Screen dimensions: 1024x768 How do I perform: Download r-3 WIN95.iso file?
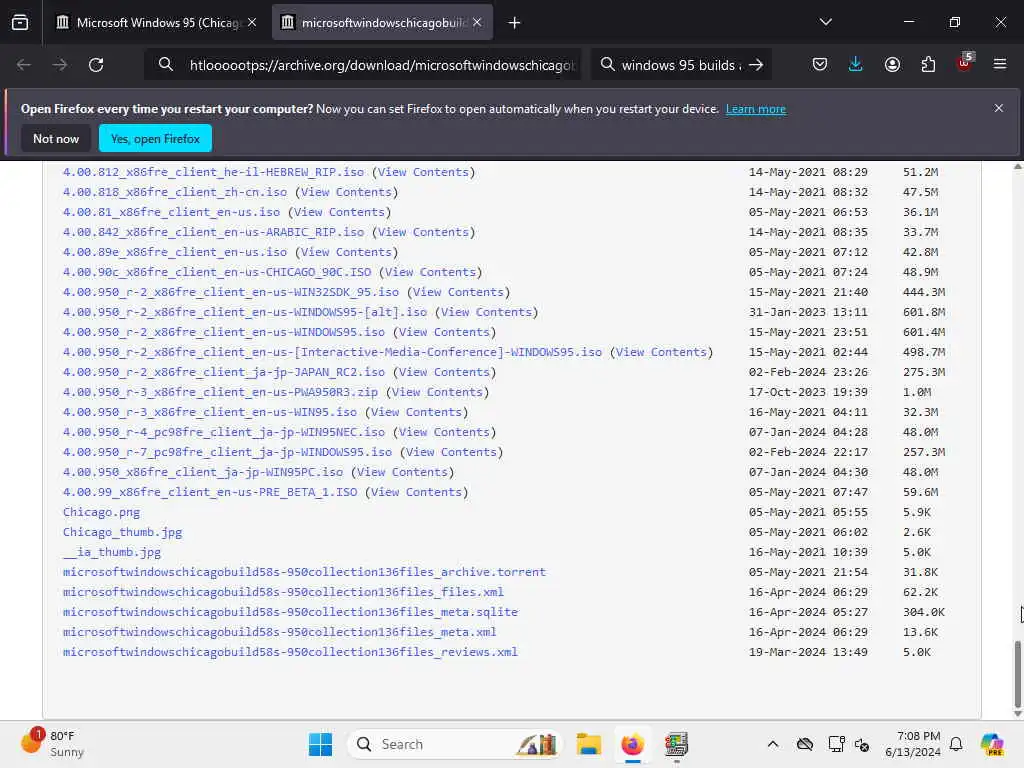[x=210, y=412]
